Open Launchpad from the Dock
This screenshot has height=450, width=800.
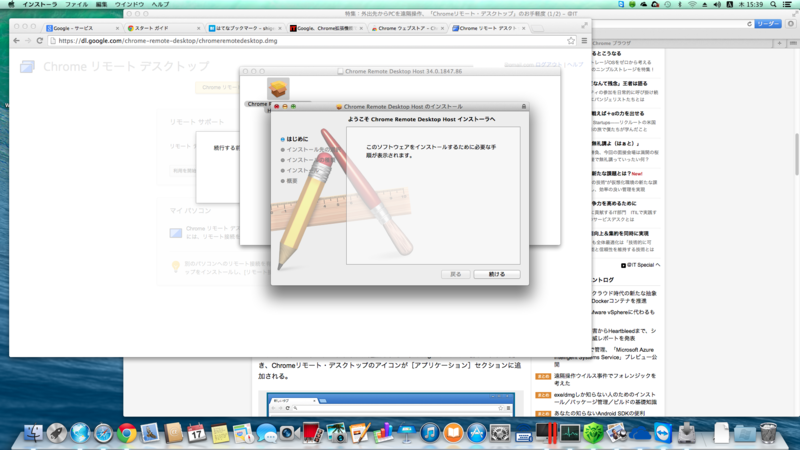pos(57,433)
